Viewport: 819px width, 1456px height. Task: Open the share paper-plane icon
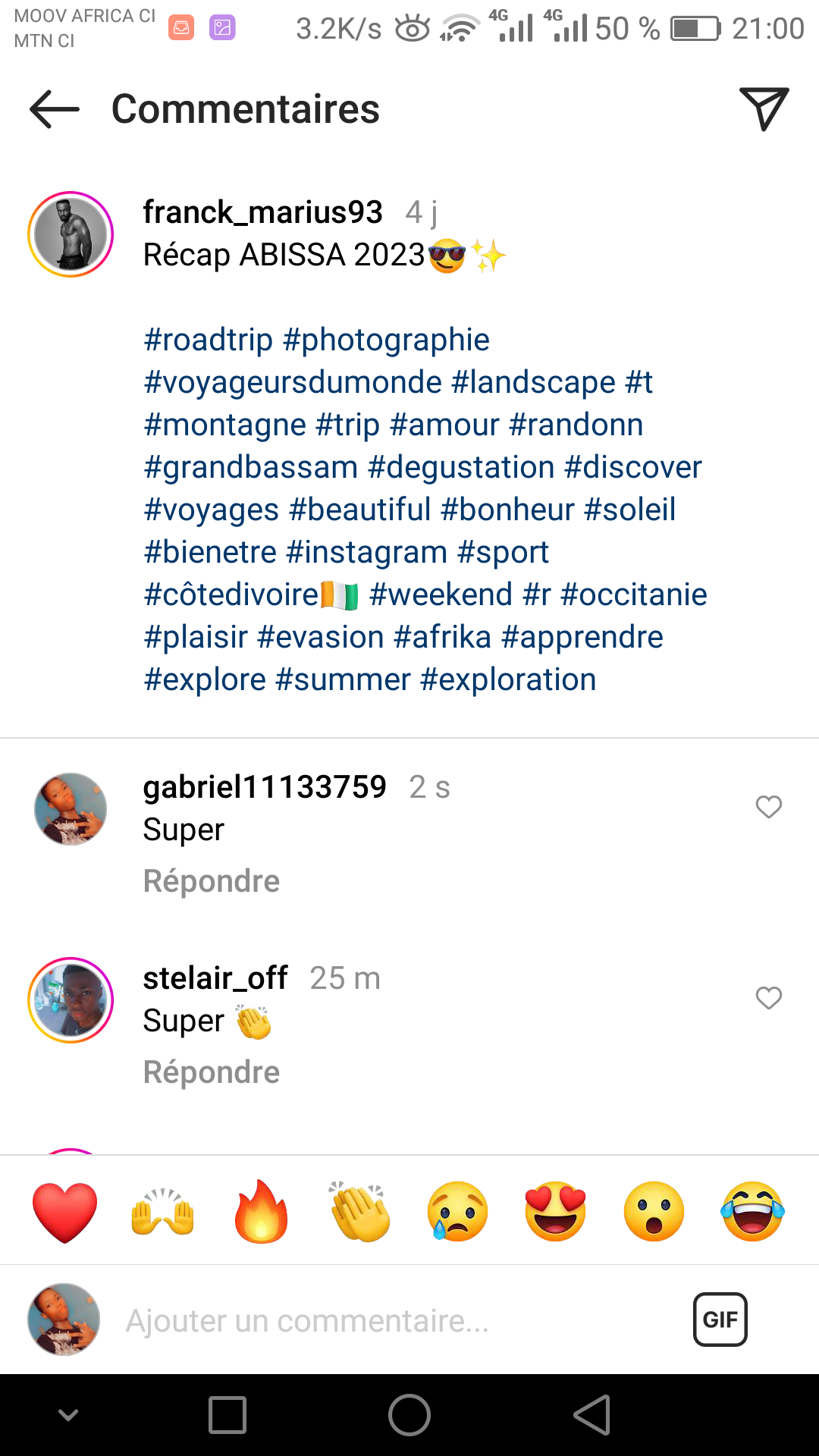tap(764, 109)
